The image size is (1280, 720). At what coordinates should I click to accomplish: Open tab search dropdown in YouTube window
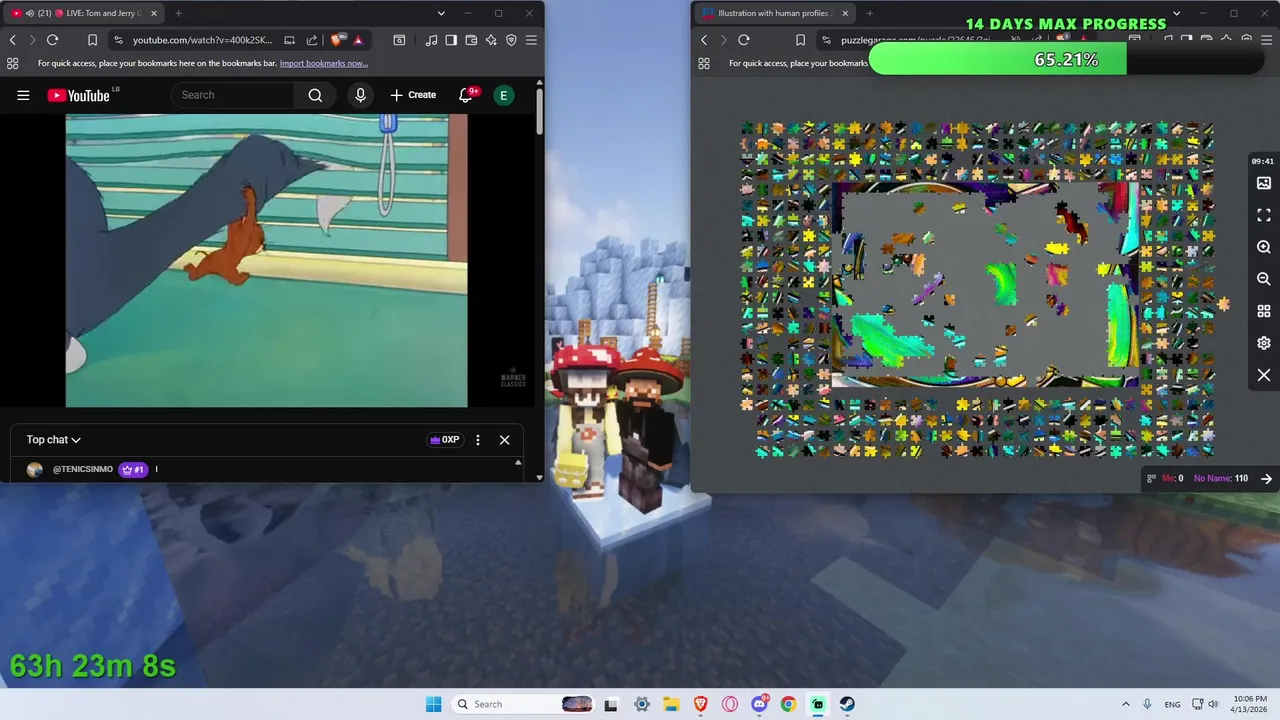coord(441,13)
